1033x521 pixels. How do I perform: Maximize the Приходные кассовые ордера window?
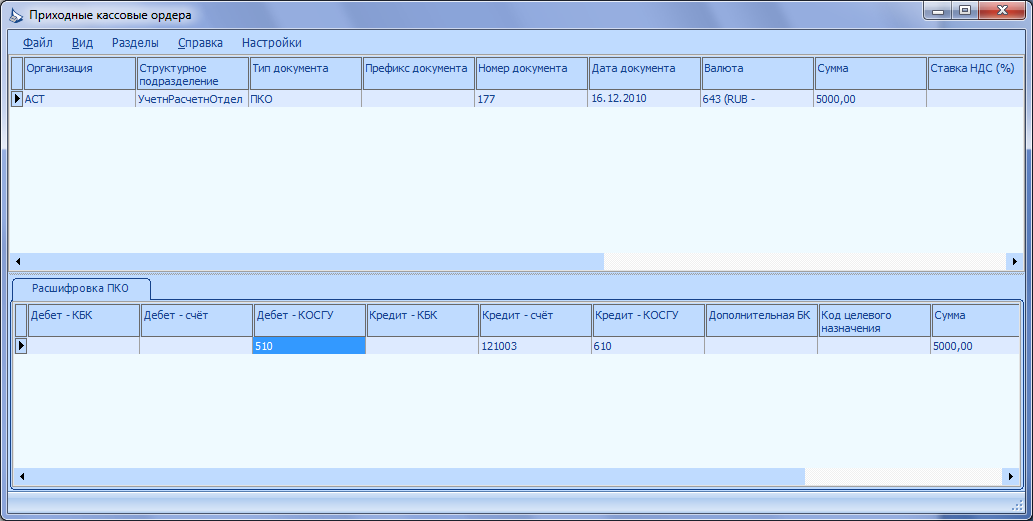pyautogui.click(x=964, y=11)
